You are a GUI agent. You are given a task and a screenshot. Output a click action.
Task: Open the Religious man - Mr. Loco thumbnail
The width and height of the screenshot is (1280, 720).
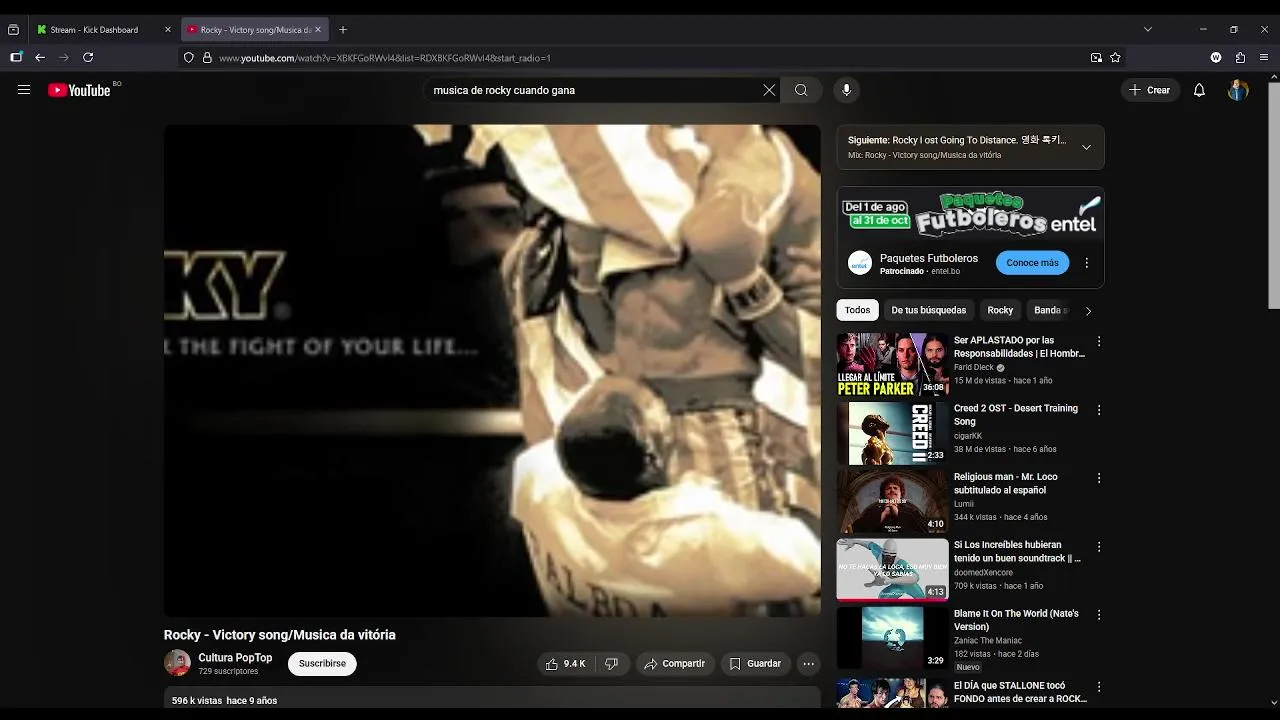coord(893,502)
